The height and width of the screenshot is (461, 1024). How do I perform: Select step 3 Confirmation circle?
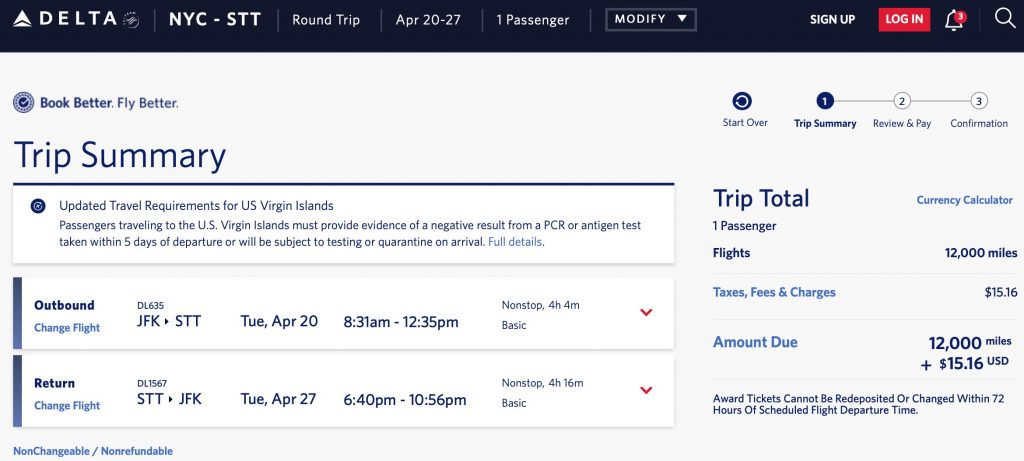979,100
